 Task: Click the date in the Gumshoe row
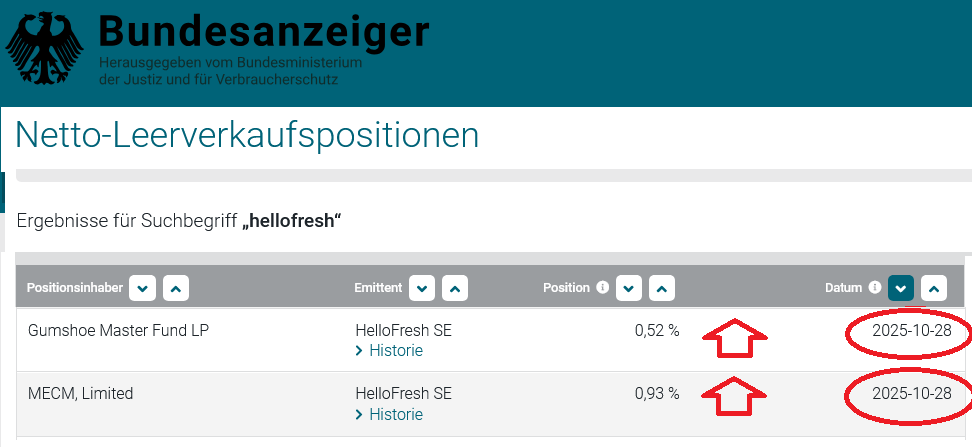911,330
